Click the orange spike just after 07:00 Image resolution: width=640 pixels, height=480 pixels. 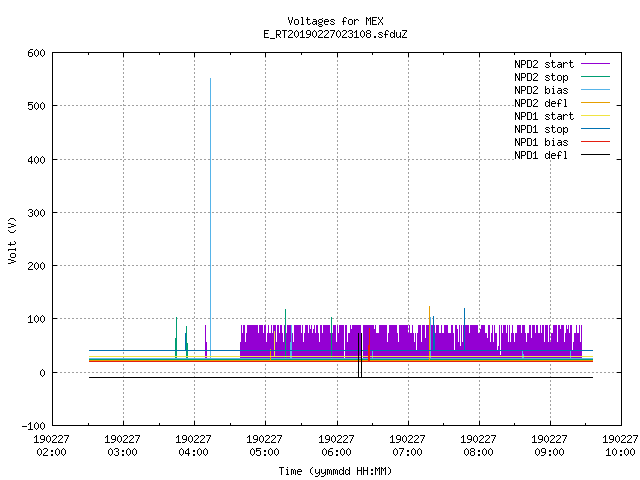(x=429, y=333)
